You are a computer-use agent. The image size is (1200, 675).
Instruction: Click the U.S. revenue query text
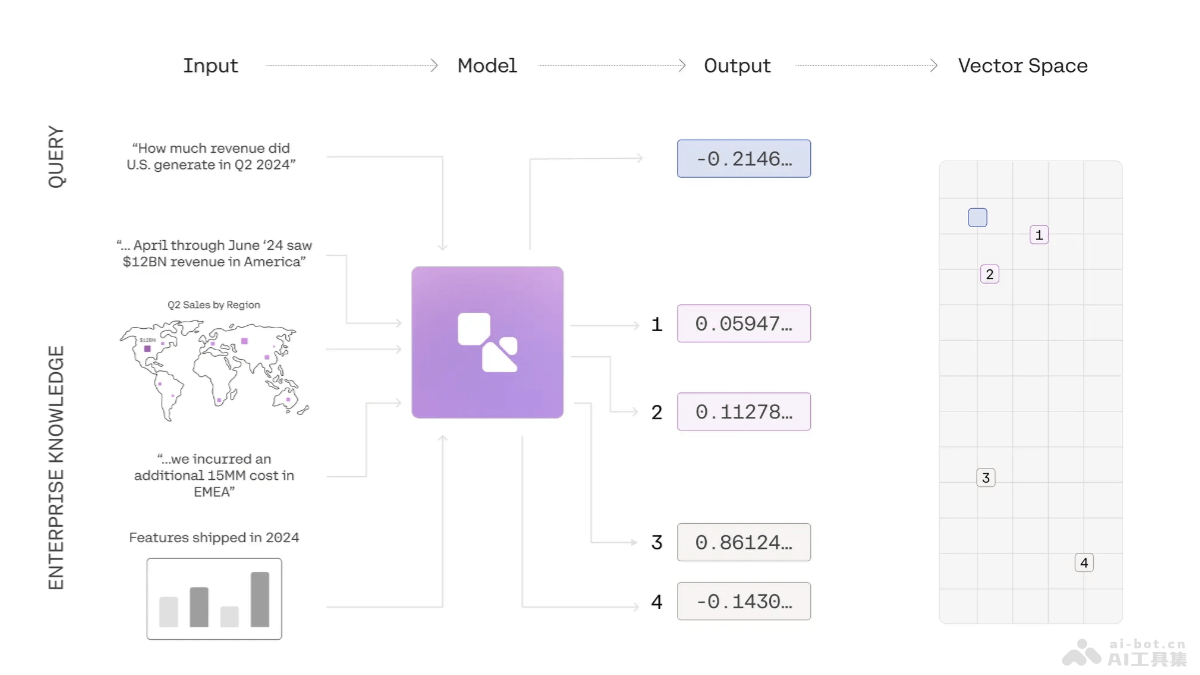pos(211,157)
